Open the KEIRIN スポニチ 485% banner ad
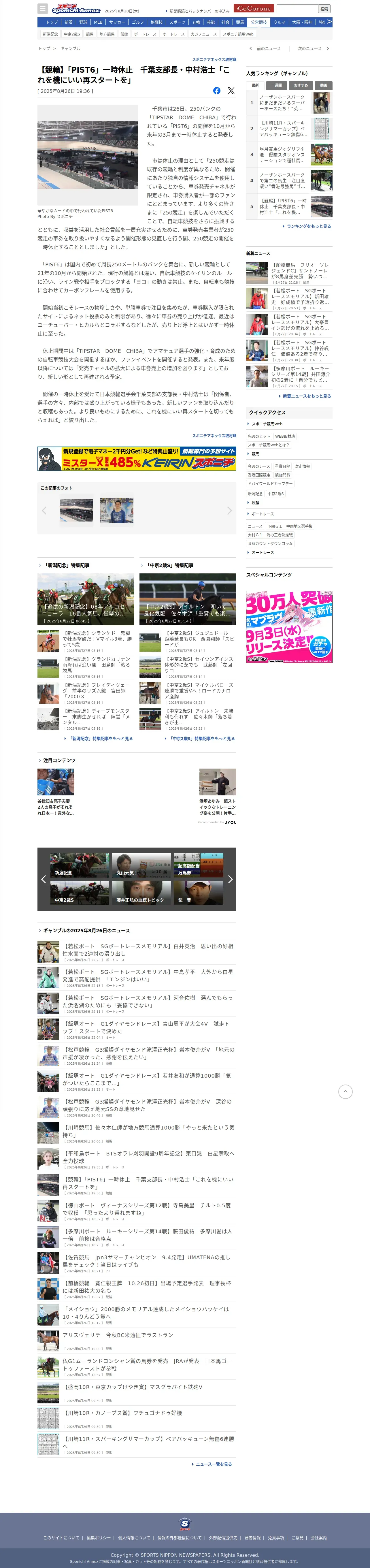This screenshot has width=370, height=1568. (137, 458)
